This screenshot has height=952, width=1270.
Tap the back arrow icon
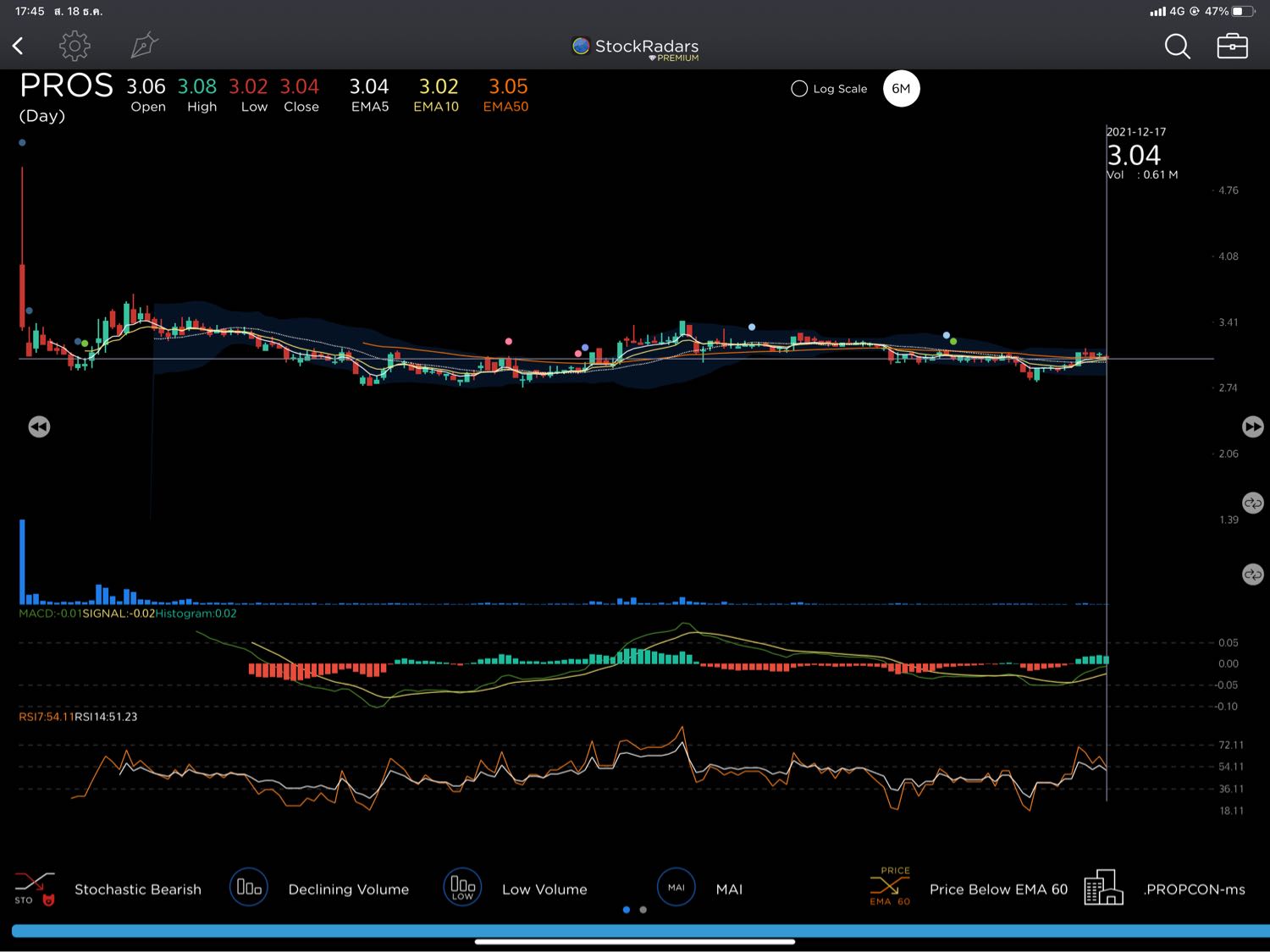(19, 46)
